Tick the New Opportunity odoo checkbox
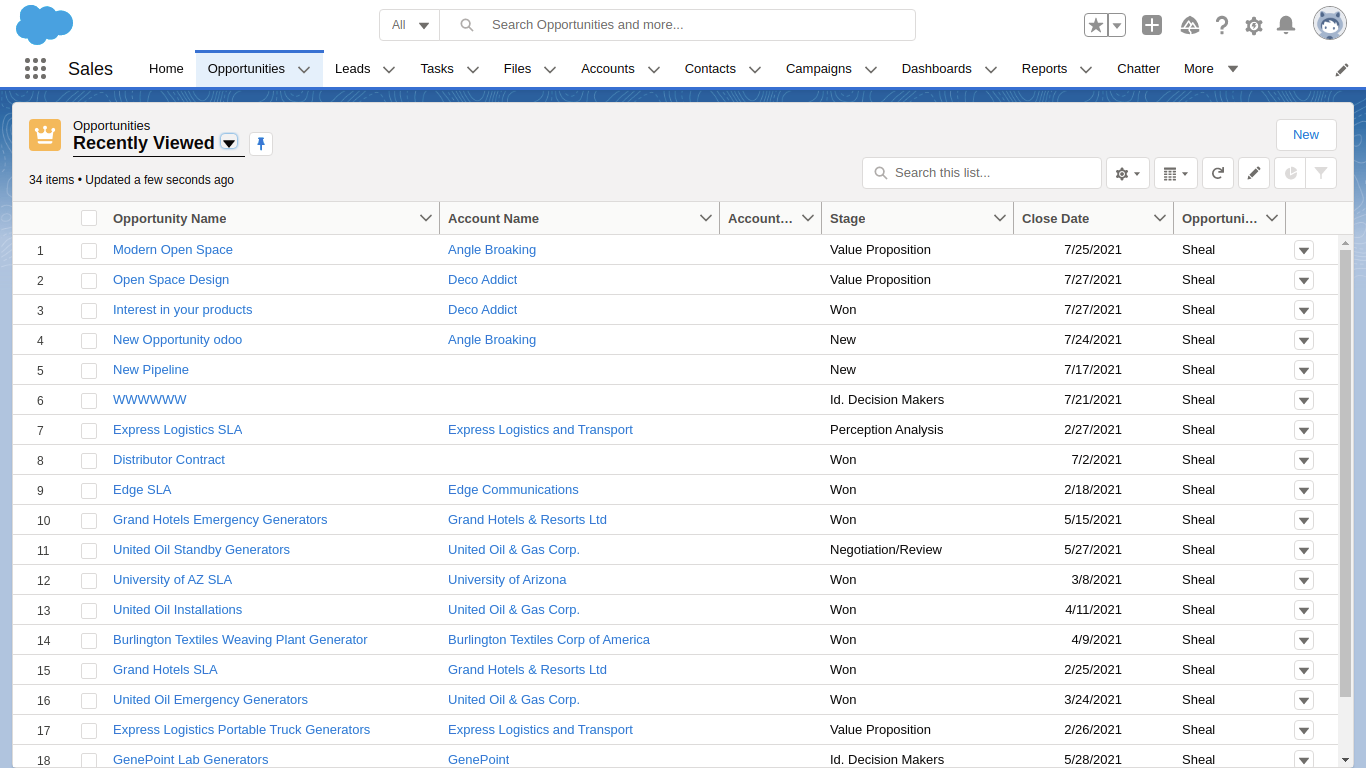Image resolution: width=1366 pixels, height=768 pixels. coord(89,340)
